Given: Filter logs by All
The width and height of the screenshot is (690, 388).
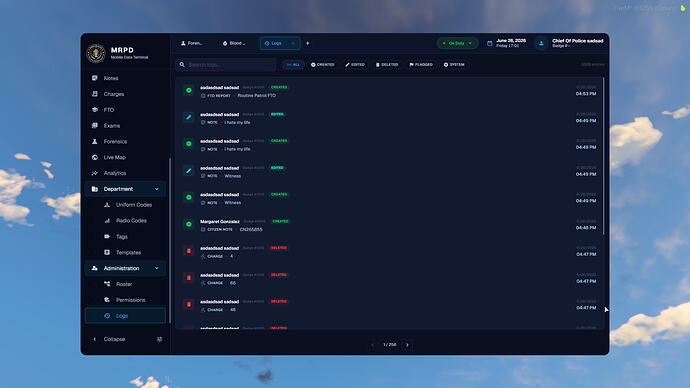Looking at the screenshot, I should pyautogui.click(x=293, y=65).
